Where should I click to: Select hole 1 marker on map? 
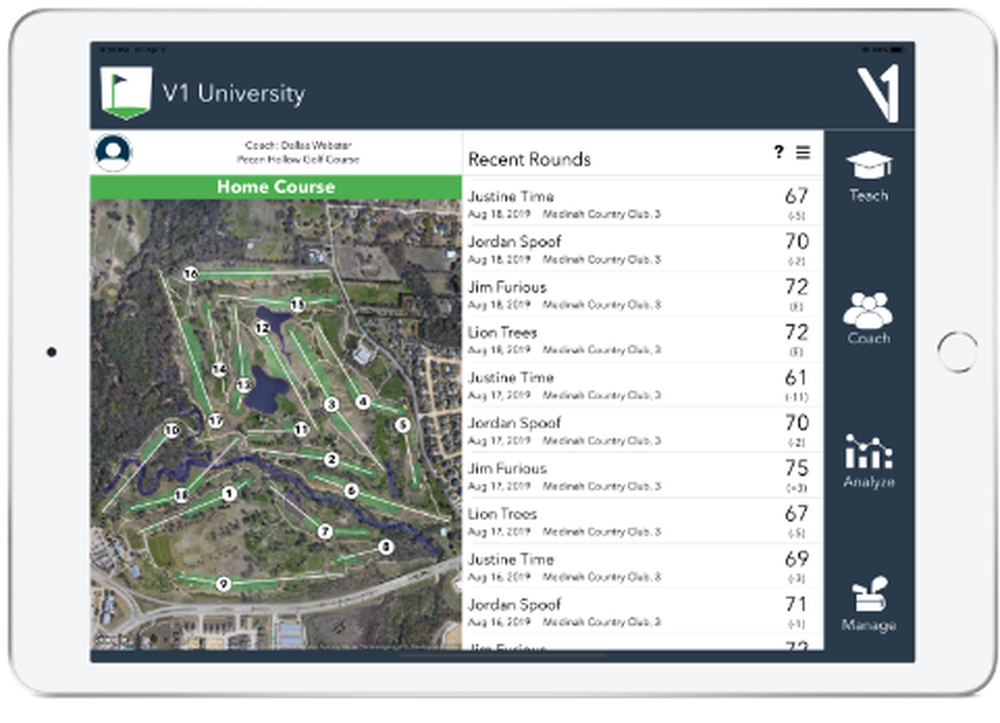point(229,493)
